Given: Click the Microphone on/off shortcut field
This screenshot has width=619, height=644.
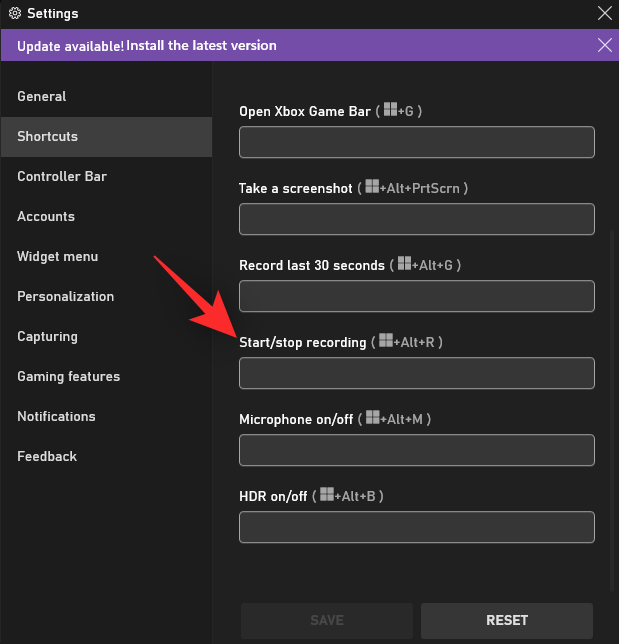Looking at the screenshot, I should [x=416, y=450].
